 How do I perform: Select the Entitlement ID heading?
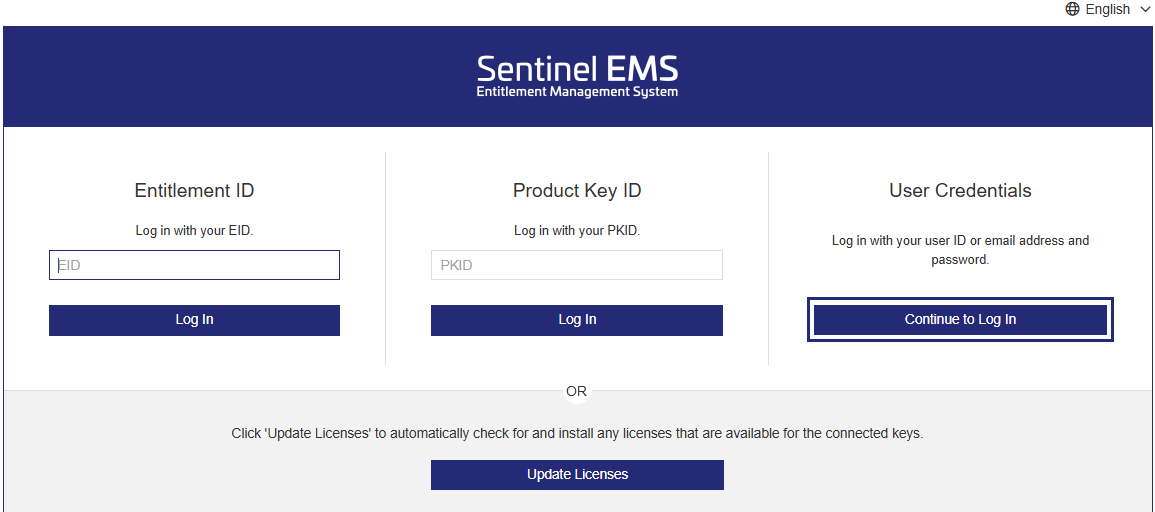point(194,191)
